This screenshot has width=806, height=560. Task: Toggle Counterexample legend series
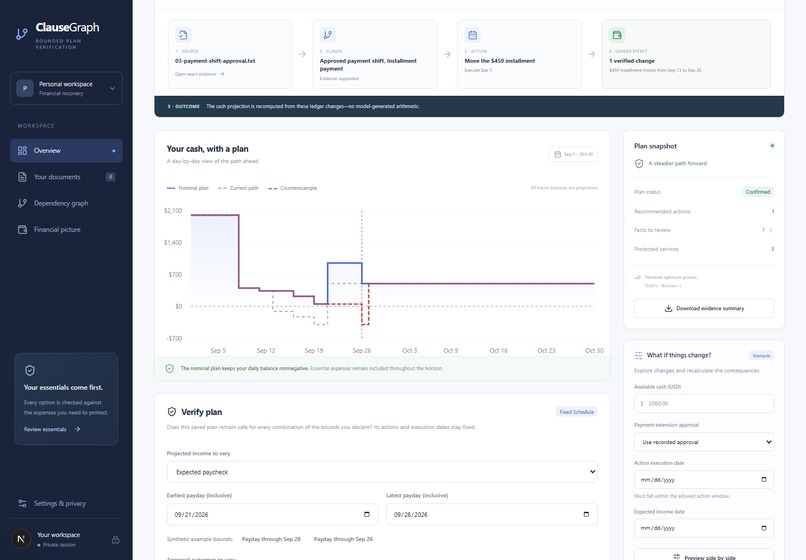(x=292, y=188)
